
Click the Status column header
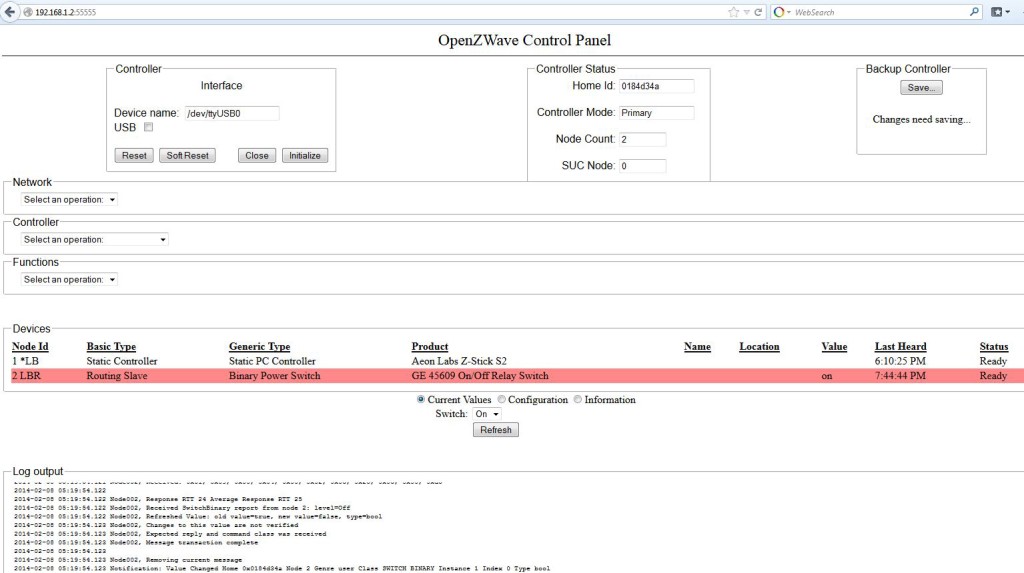[x=993, y=346]
